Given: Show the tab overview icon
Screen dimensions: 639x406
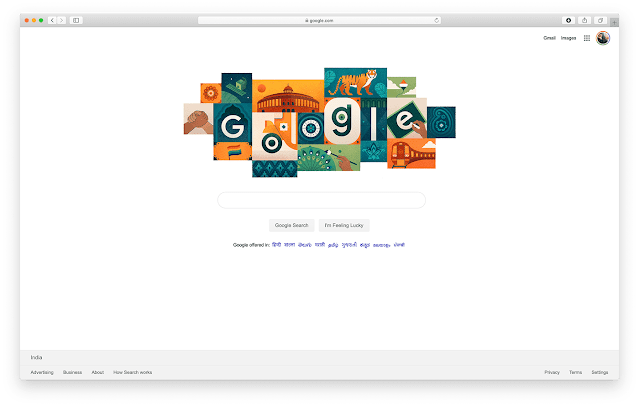Looking at the screenshot, I should point(600,20).
